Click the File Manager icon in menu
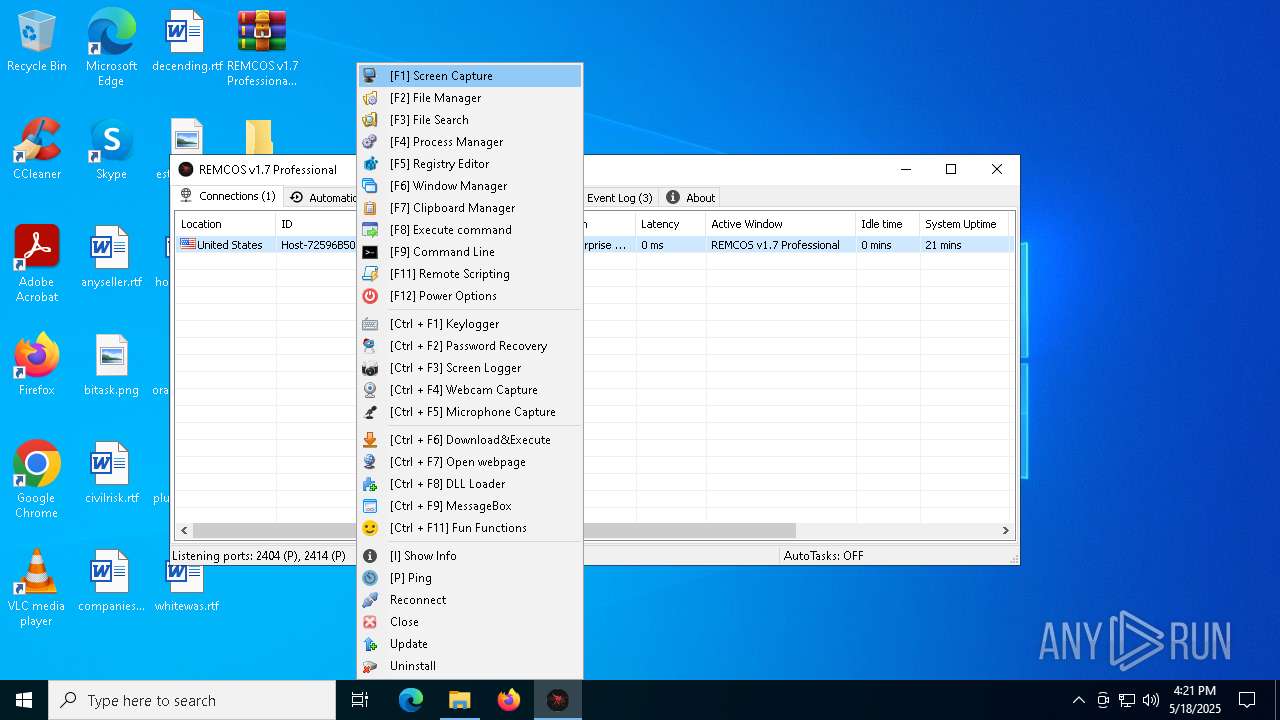This screenshot has width=1280, height=720. (x=370, y=98)
